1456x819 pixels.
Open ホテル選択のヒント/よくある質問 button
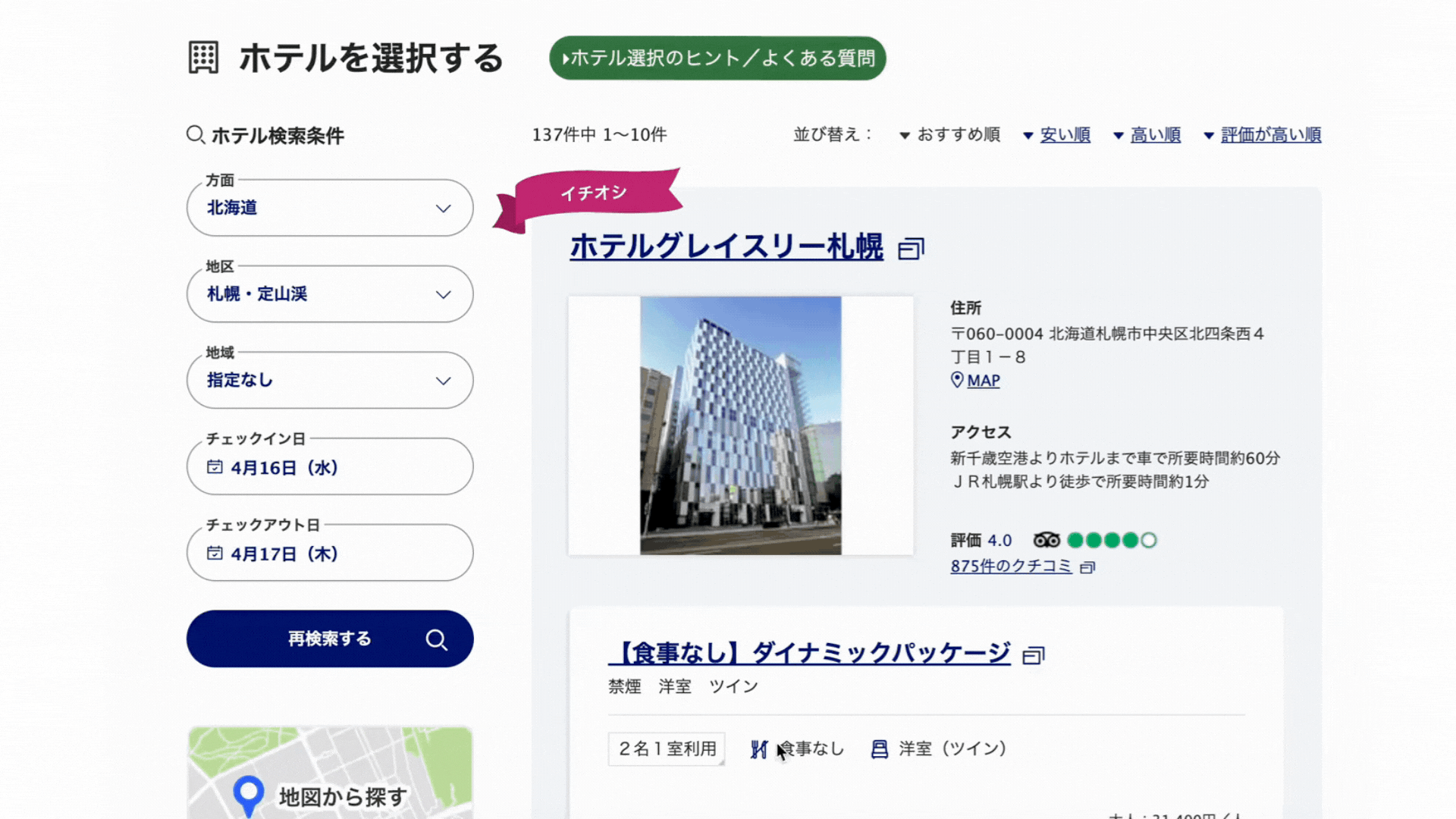(x=717, y=58)
